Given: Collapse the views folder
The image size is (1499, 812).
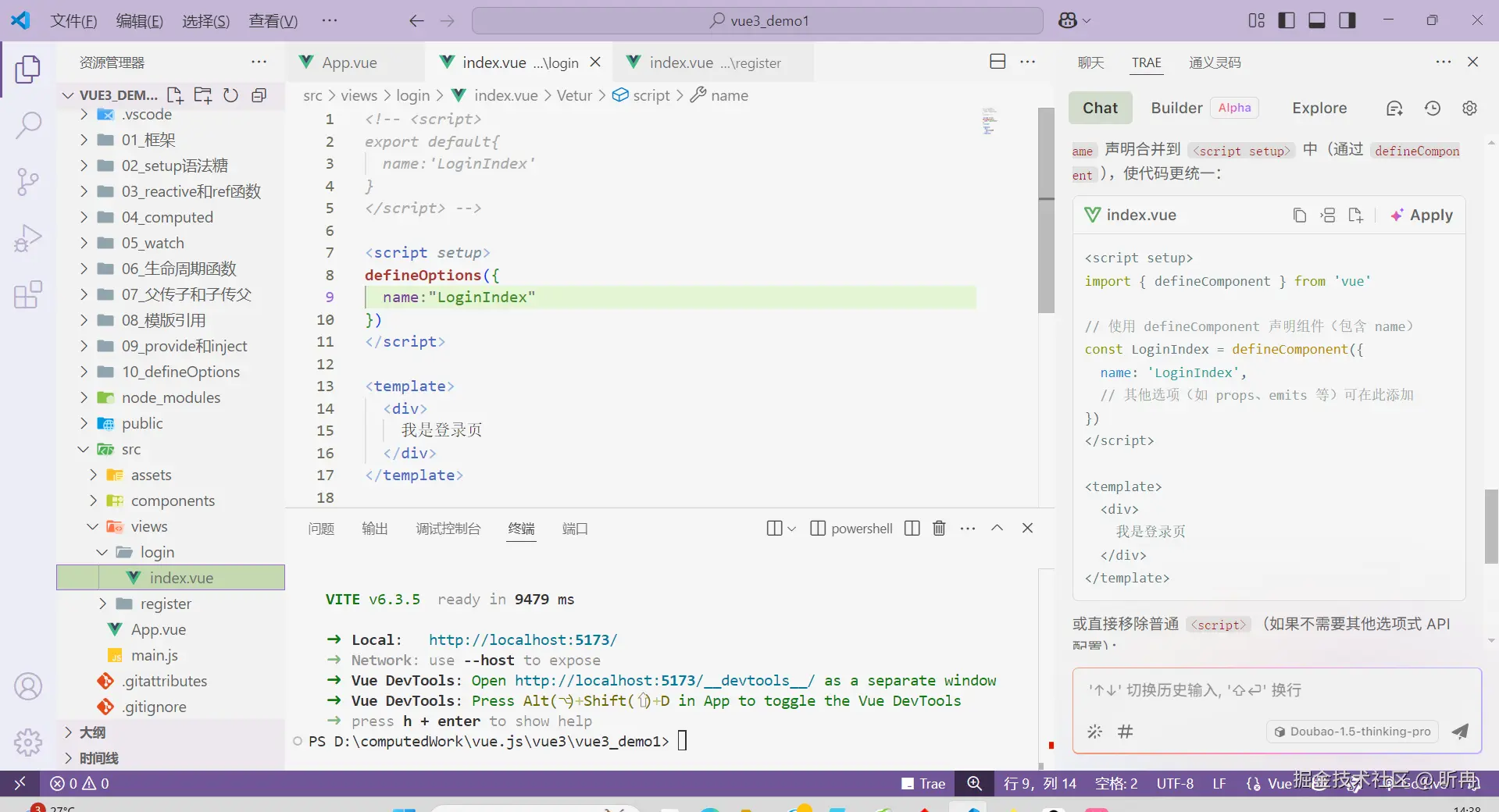Looking at the screenshot, I should [x=93, y=527].
